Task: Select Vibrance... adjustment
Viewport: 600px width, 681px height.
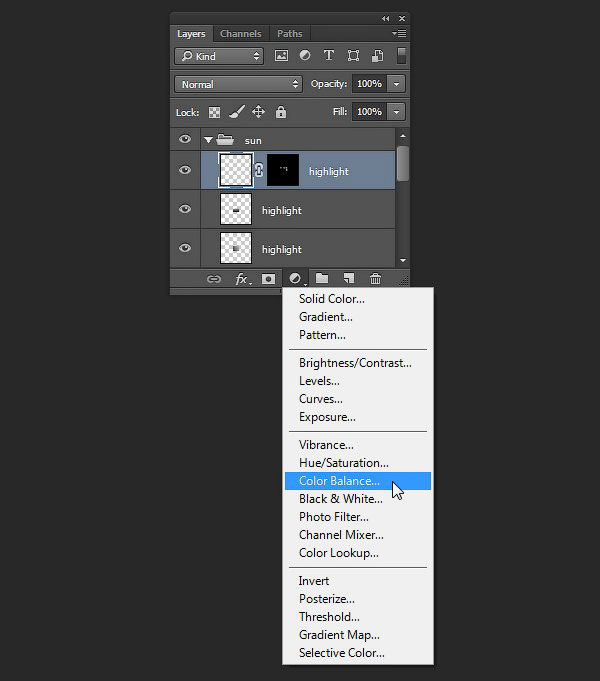Action: tap(358, 445)
